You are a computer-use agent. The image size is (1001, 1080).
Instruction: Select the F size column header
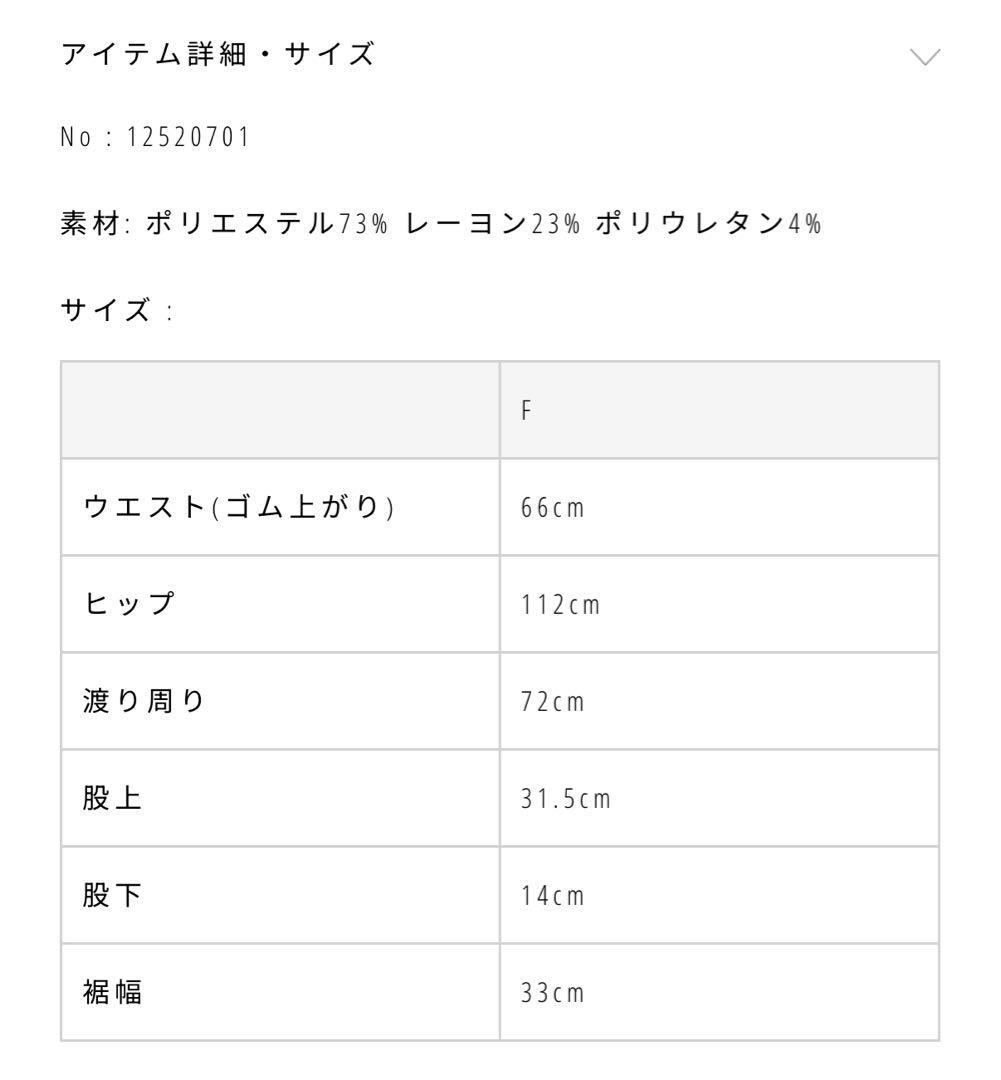point(525,411)
